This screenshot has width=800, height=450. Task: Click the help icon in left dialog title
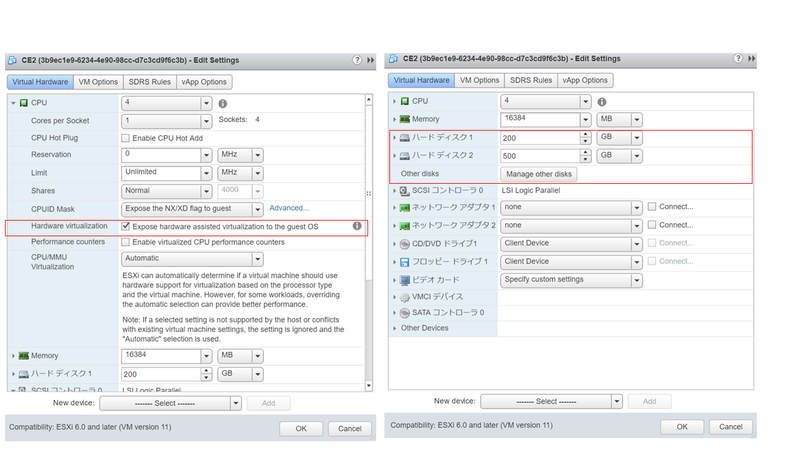coord(357,60)
